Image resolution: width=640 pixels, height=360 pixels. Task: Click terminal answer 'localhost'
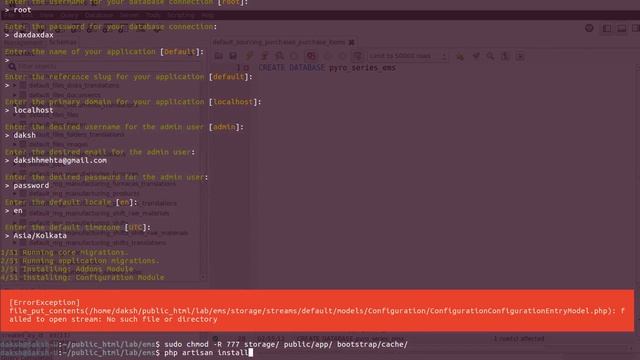pyautogui.click(x=33, y=110)
